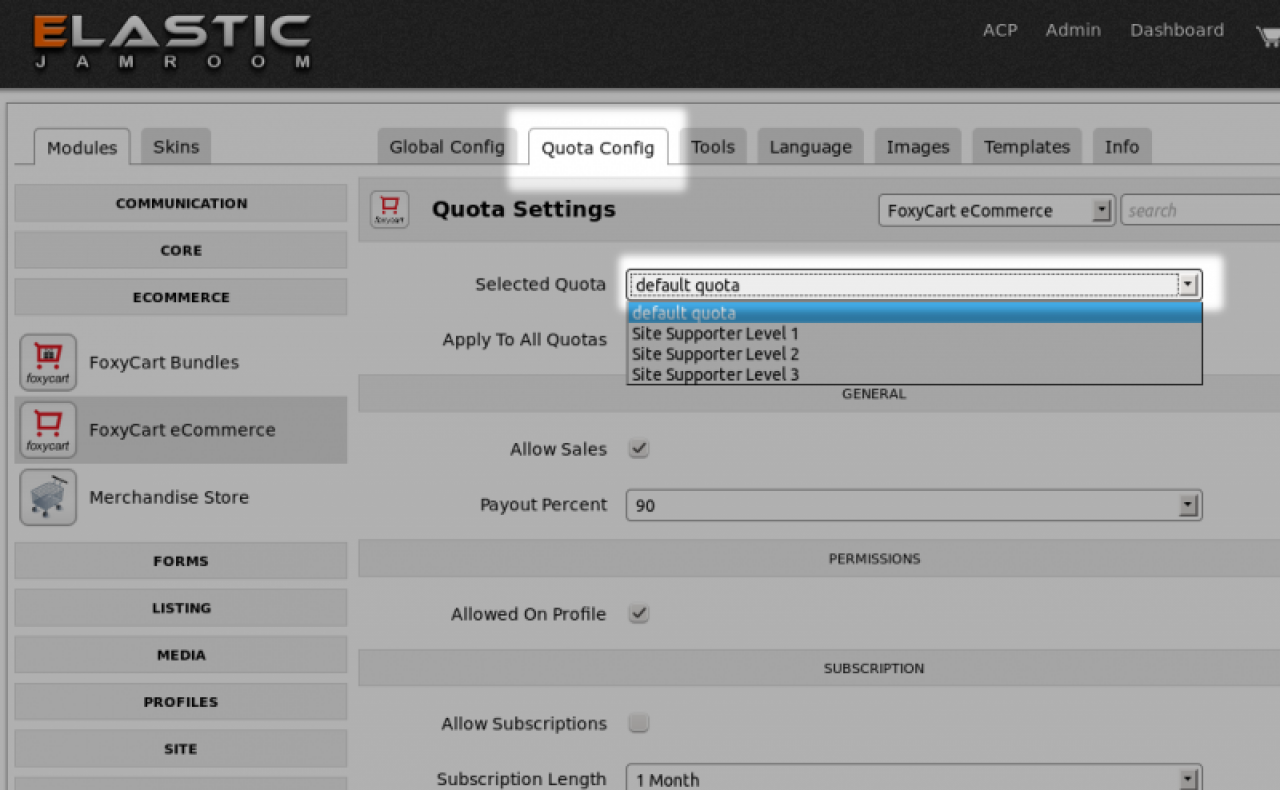Screen dimensions: 1280x790
Task: Select default quota option in the list
Action: click(914, 313)
